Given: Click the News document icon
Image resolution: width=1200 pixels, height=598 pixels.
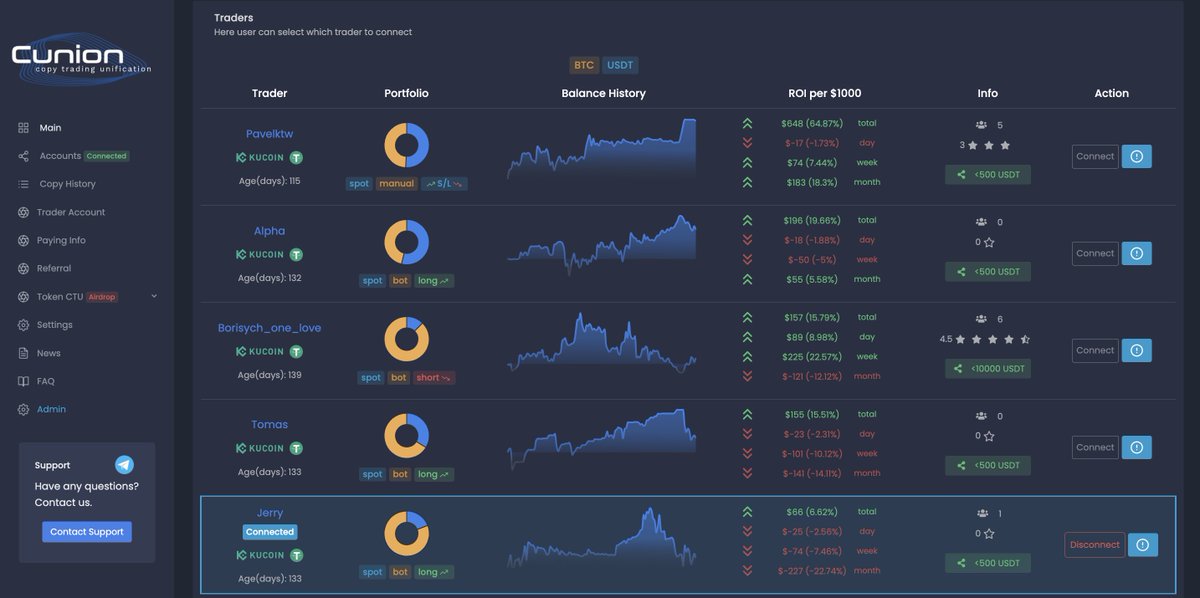Looking at the screenshot, I should (23, 353).
